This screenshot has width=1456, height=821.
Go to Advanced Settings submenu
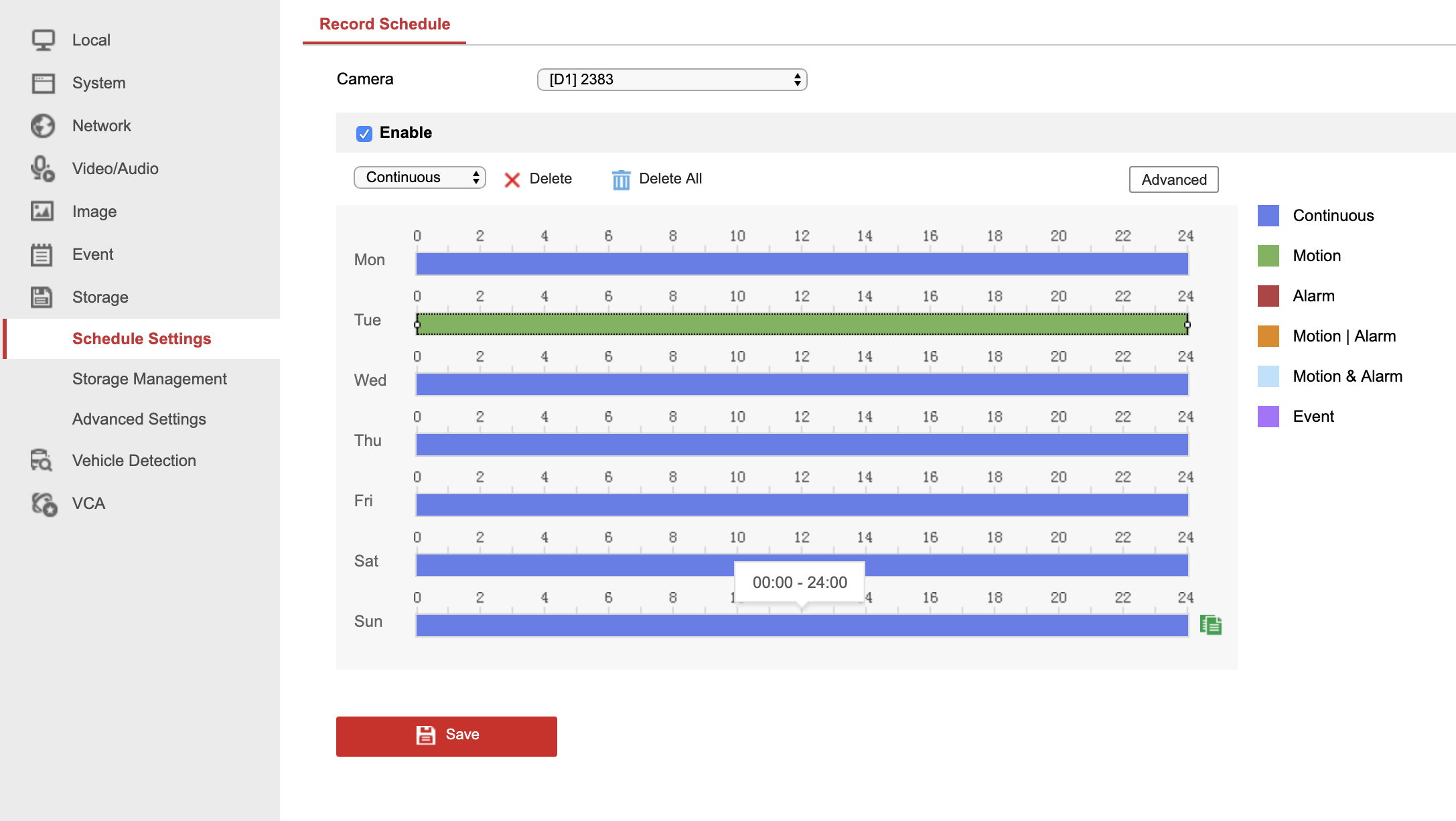point(139,419)
